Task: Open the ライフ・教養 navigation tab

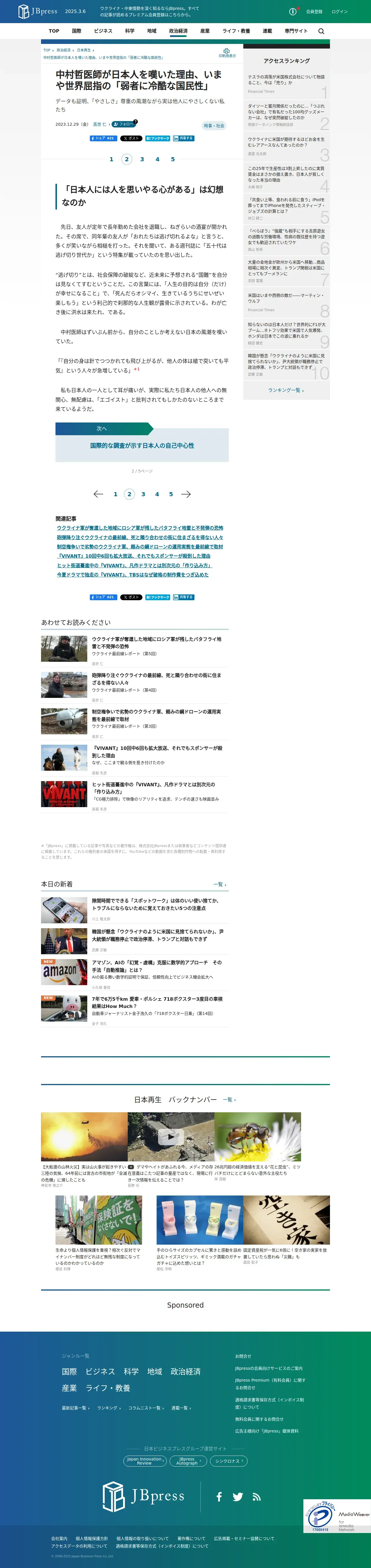Action: point(236,31)
